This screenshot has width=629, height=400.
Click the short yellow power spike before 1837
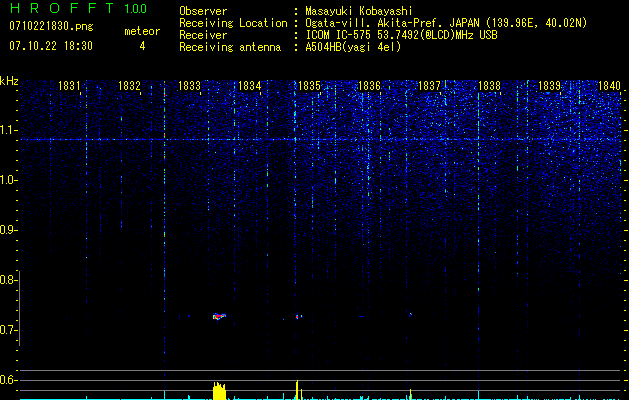pos(410,394)
